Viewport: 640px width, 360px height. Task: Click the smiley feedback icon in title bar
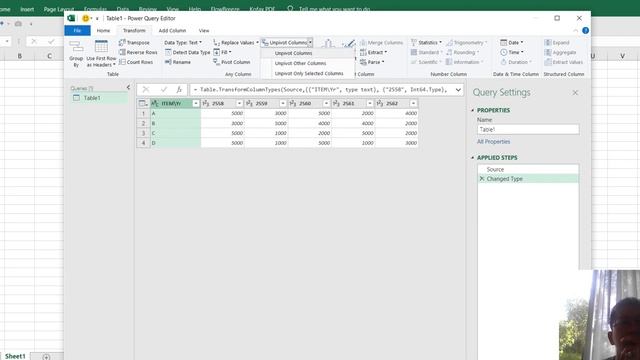(85, 18)
